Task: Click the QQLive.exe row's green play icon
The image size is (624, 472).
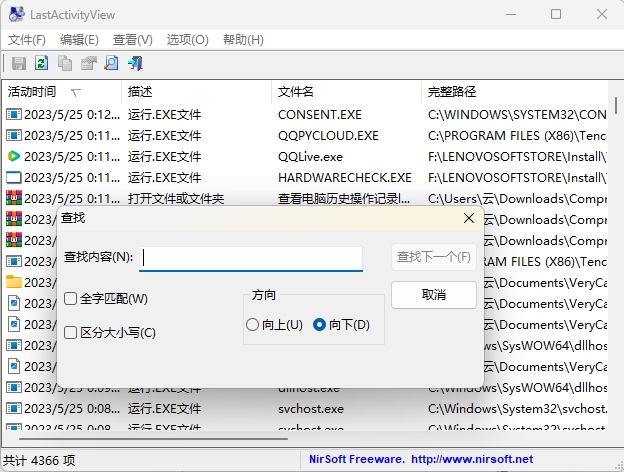Action: [x=14, y=156]
